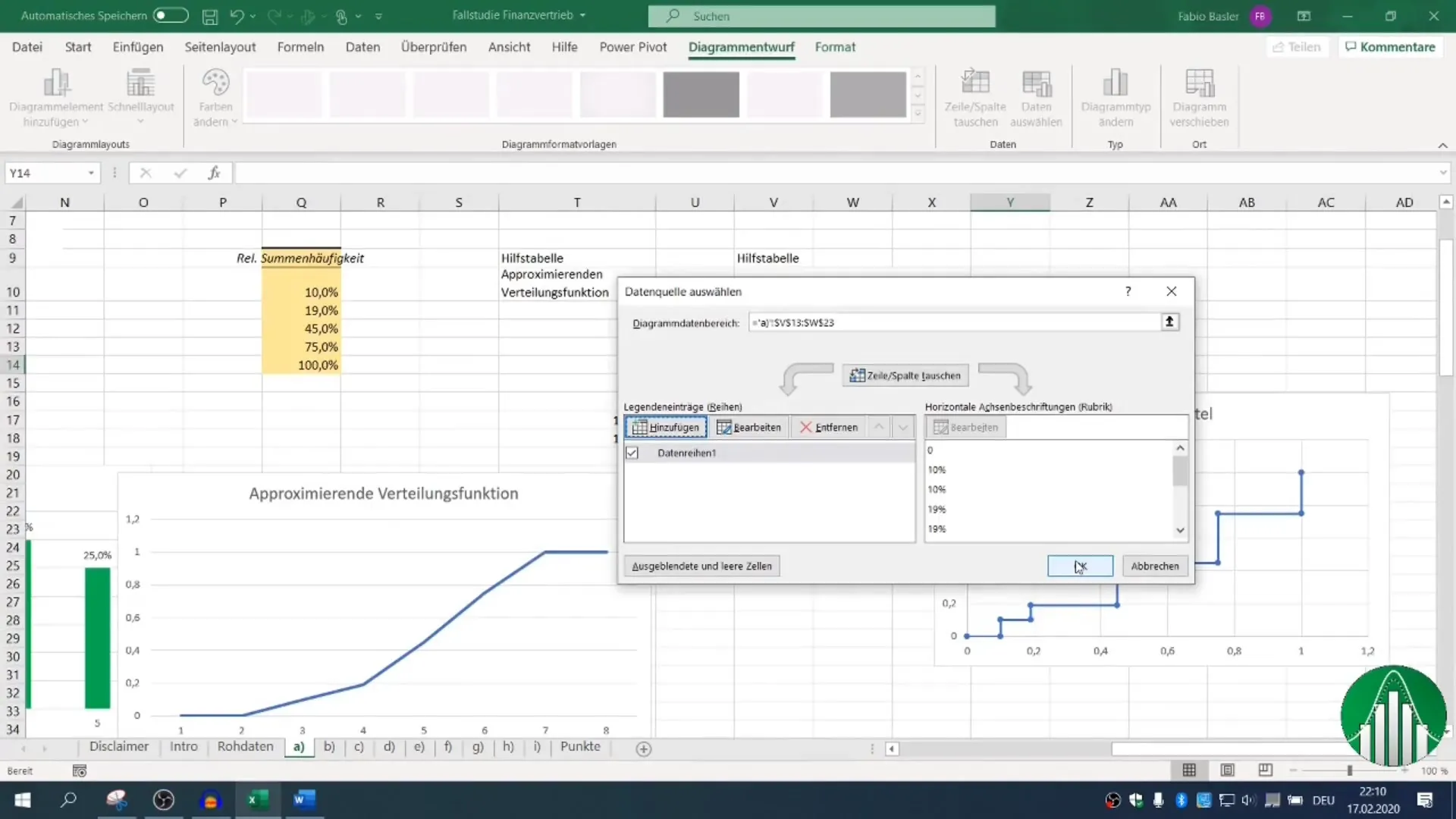Switch to Power Pivot ribbon tab

pos(633,47)
